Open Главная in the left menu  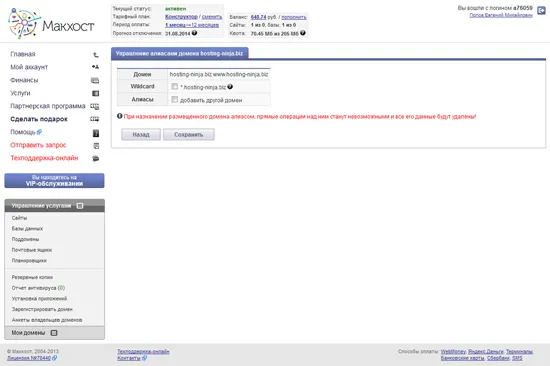click(23, 54)
